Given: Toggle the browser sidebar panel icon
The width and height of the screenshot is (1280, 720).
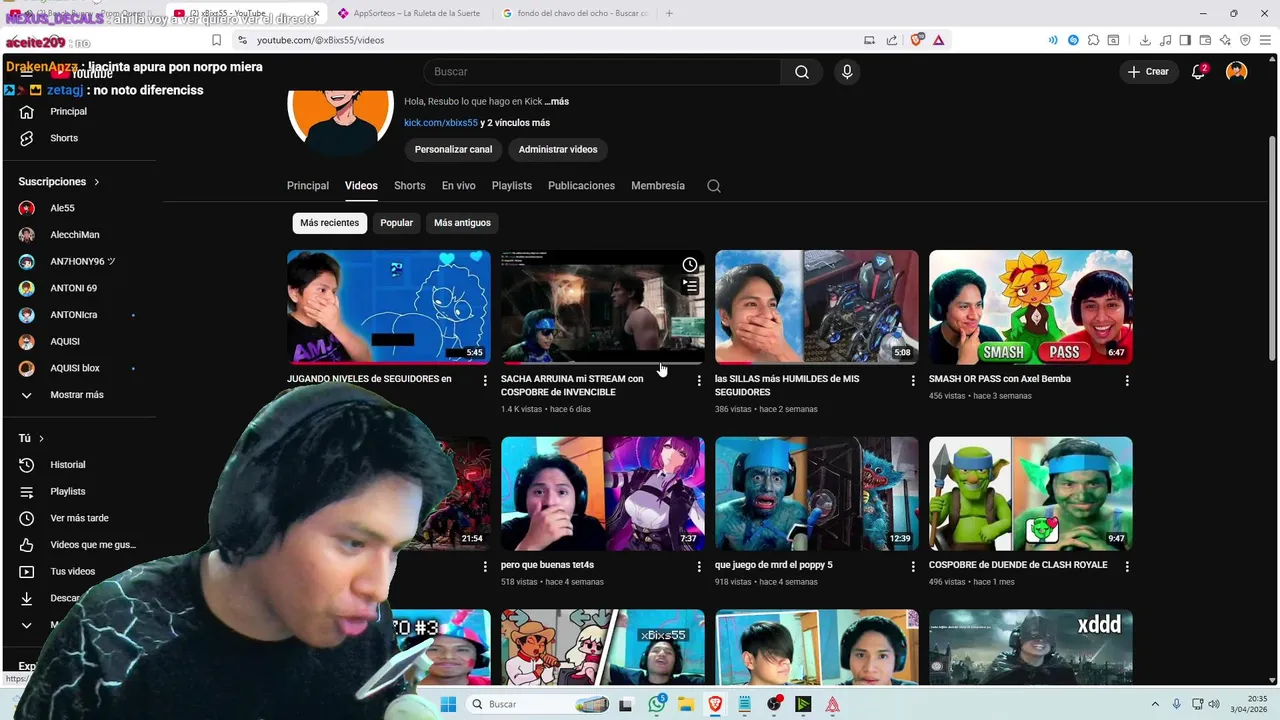Looking at the screenshot, I should [1185, 40].
